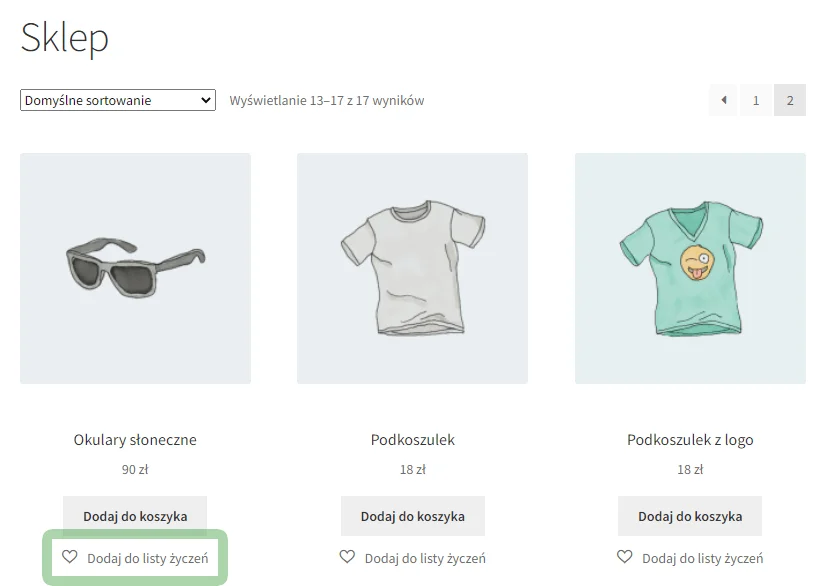Open the Podkoszulek product title
This screenshot has width=826, height=586.
tap(412, 440)
